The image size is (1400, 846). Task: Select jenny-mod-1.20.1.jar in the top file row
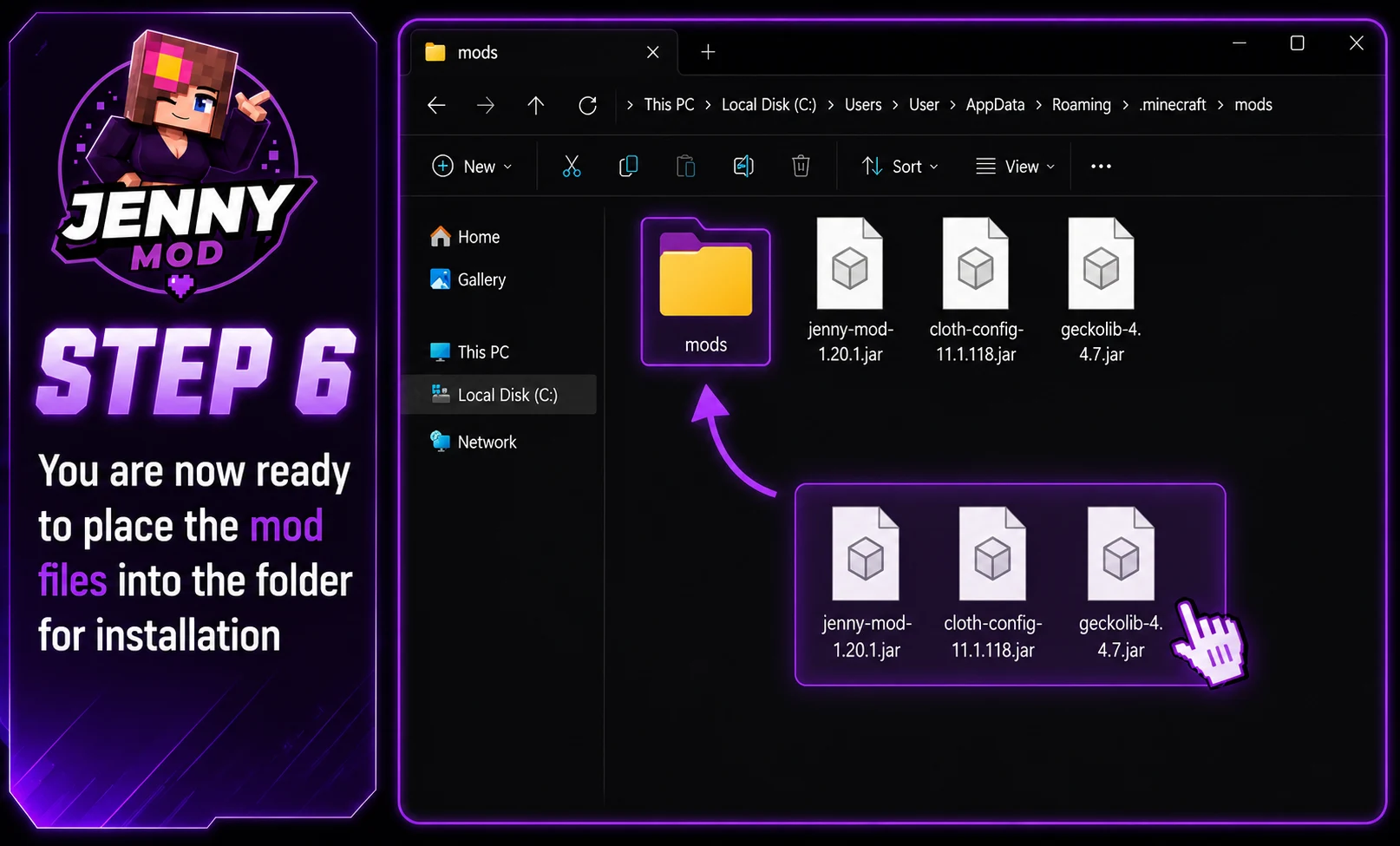coord(850,292)
